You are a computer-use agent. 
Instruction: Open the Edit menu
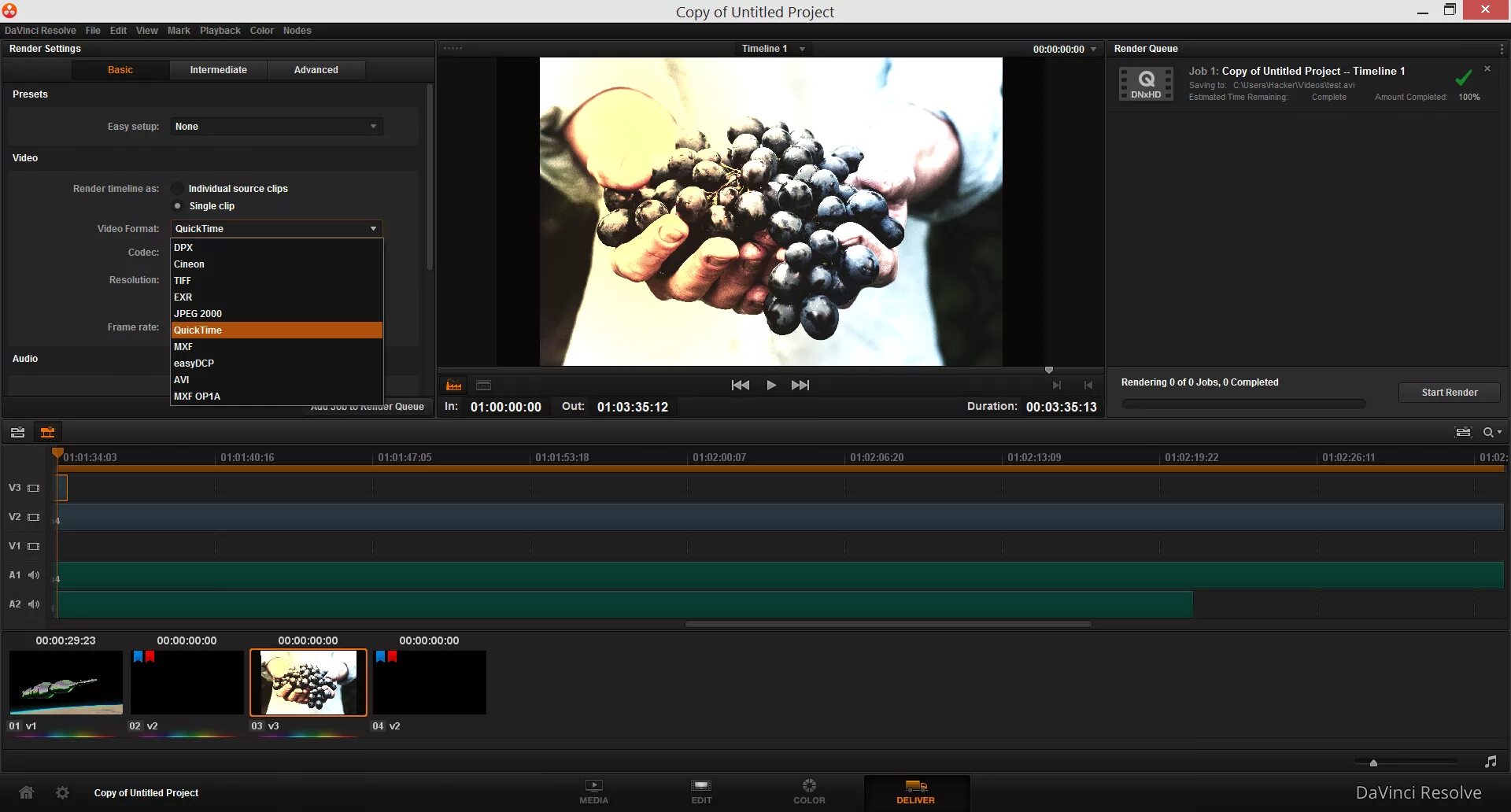click(x=118, y=31)
